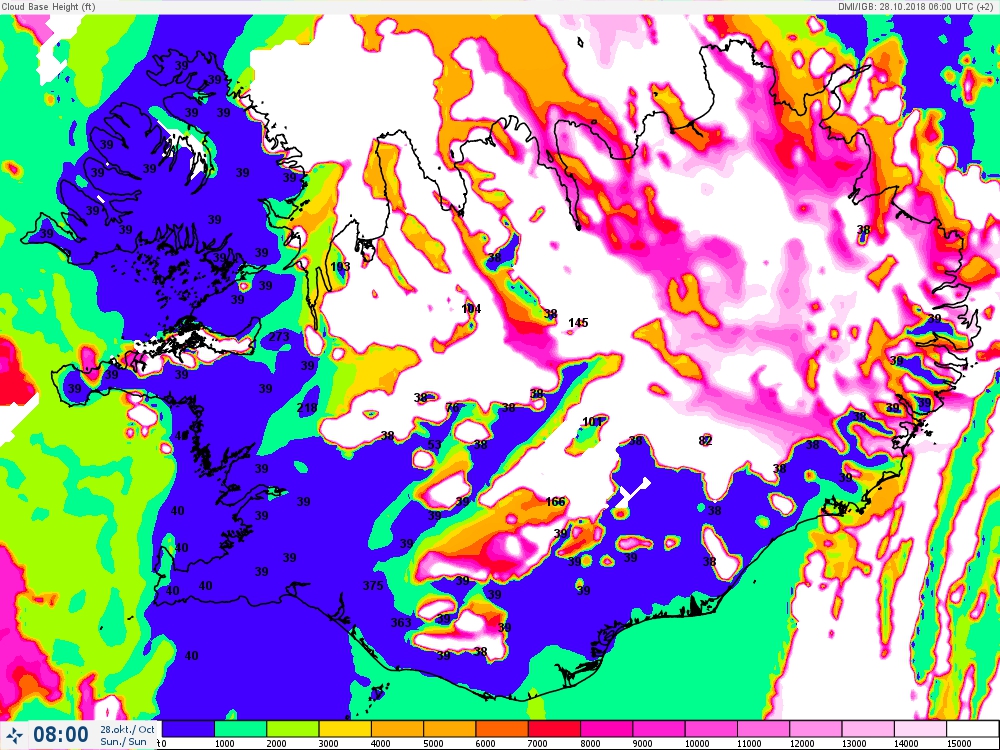Click the map value 363
This screenshot has width=1000, height=750.
[x=401, y=622]
